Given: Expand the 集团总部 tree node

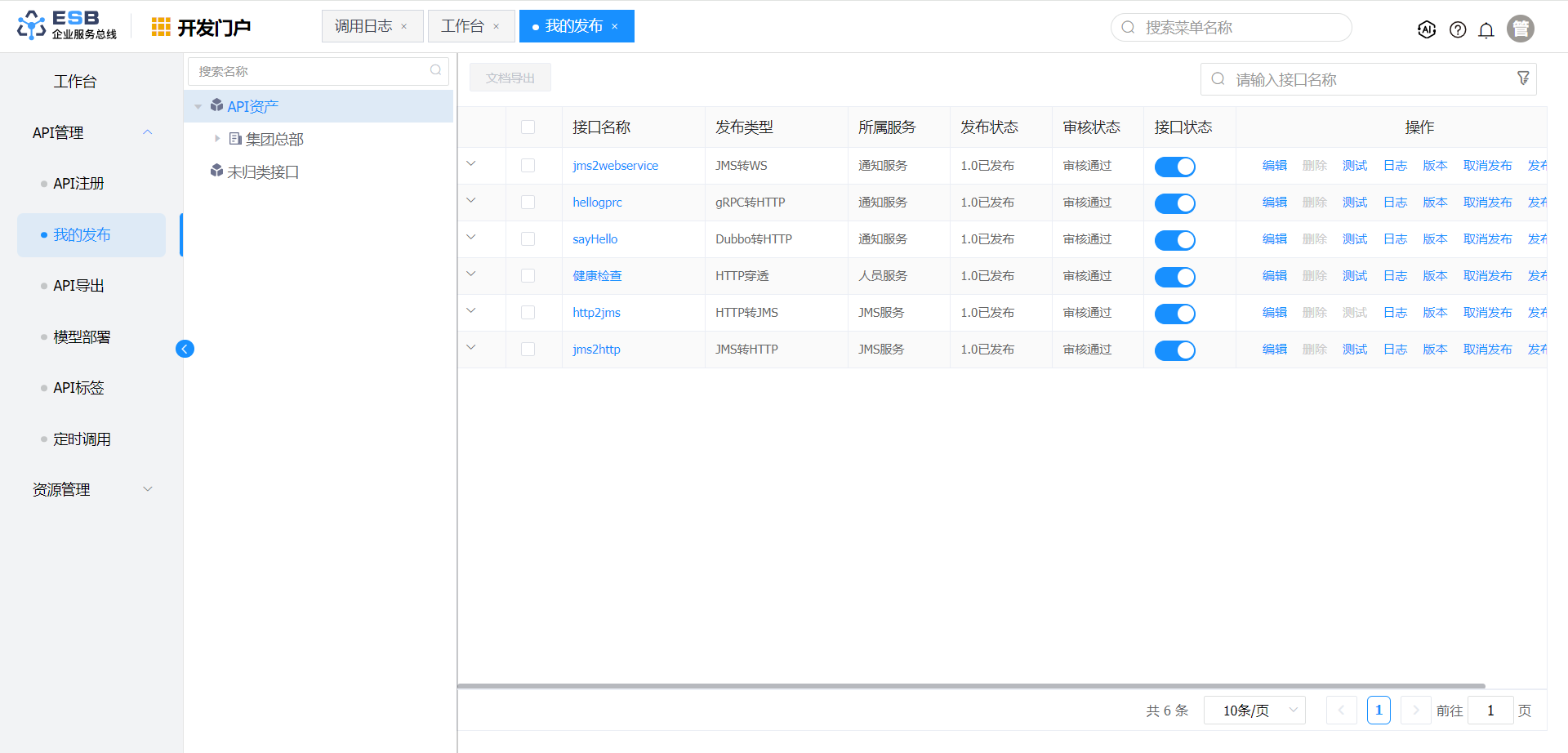Looking at the screenshot, I should [x=217, y=139].
